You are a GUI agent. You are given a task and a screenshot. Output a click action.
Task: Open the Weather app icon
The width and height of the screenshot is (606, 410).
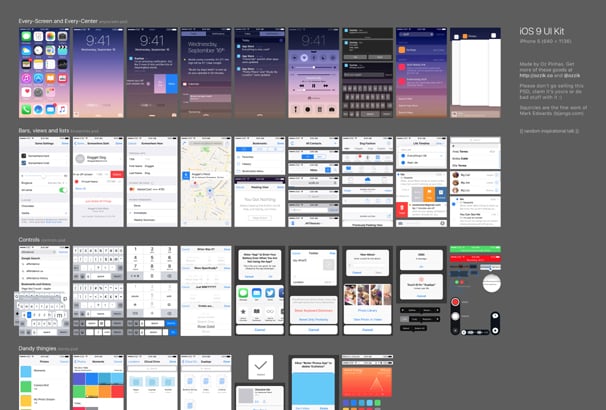click(26, 50)
